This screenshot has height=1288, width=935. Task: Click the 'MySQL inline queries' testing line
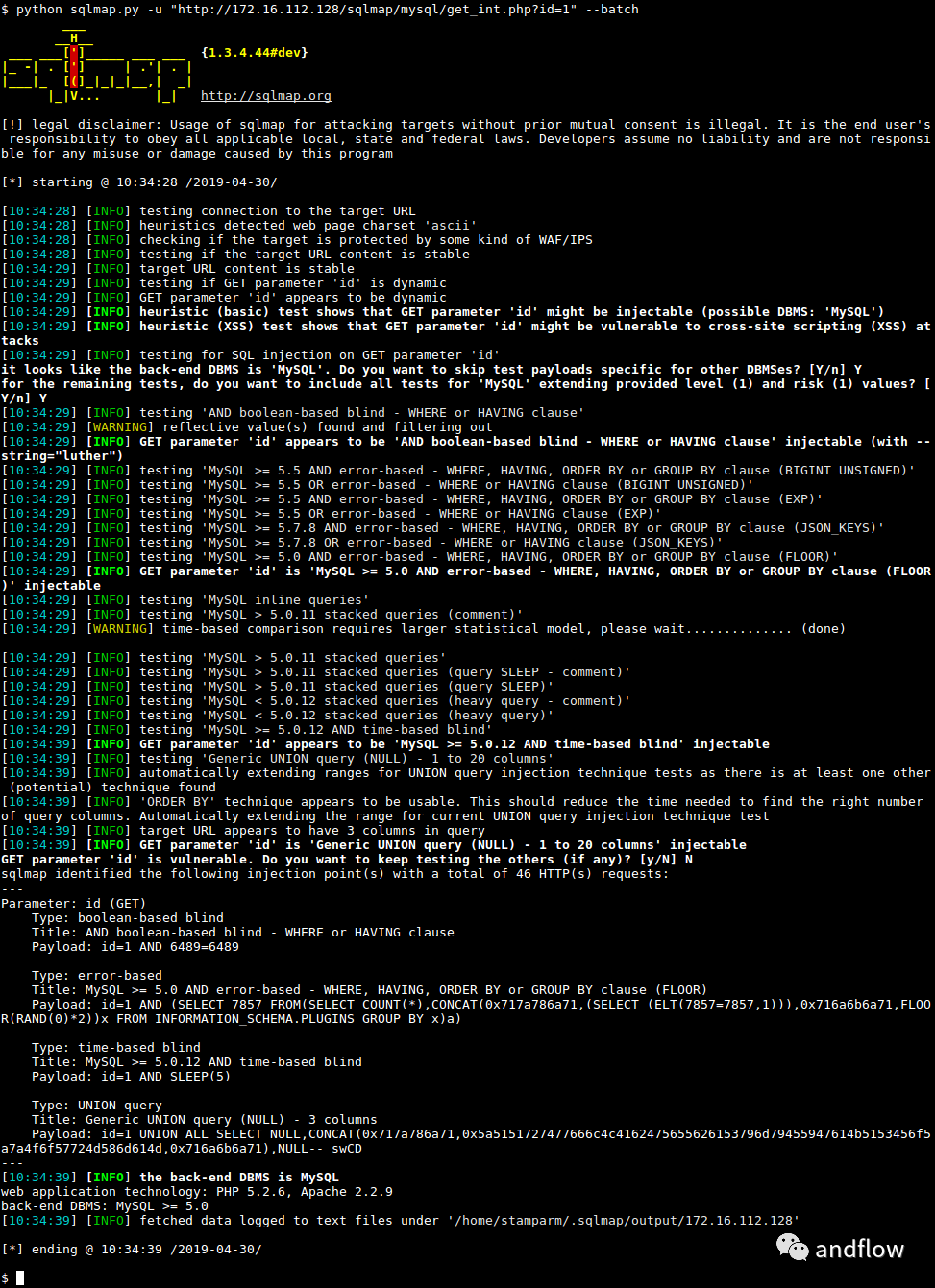[185, 600]
